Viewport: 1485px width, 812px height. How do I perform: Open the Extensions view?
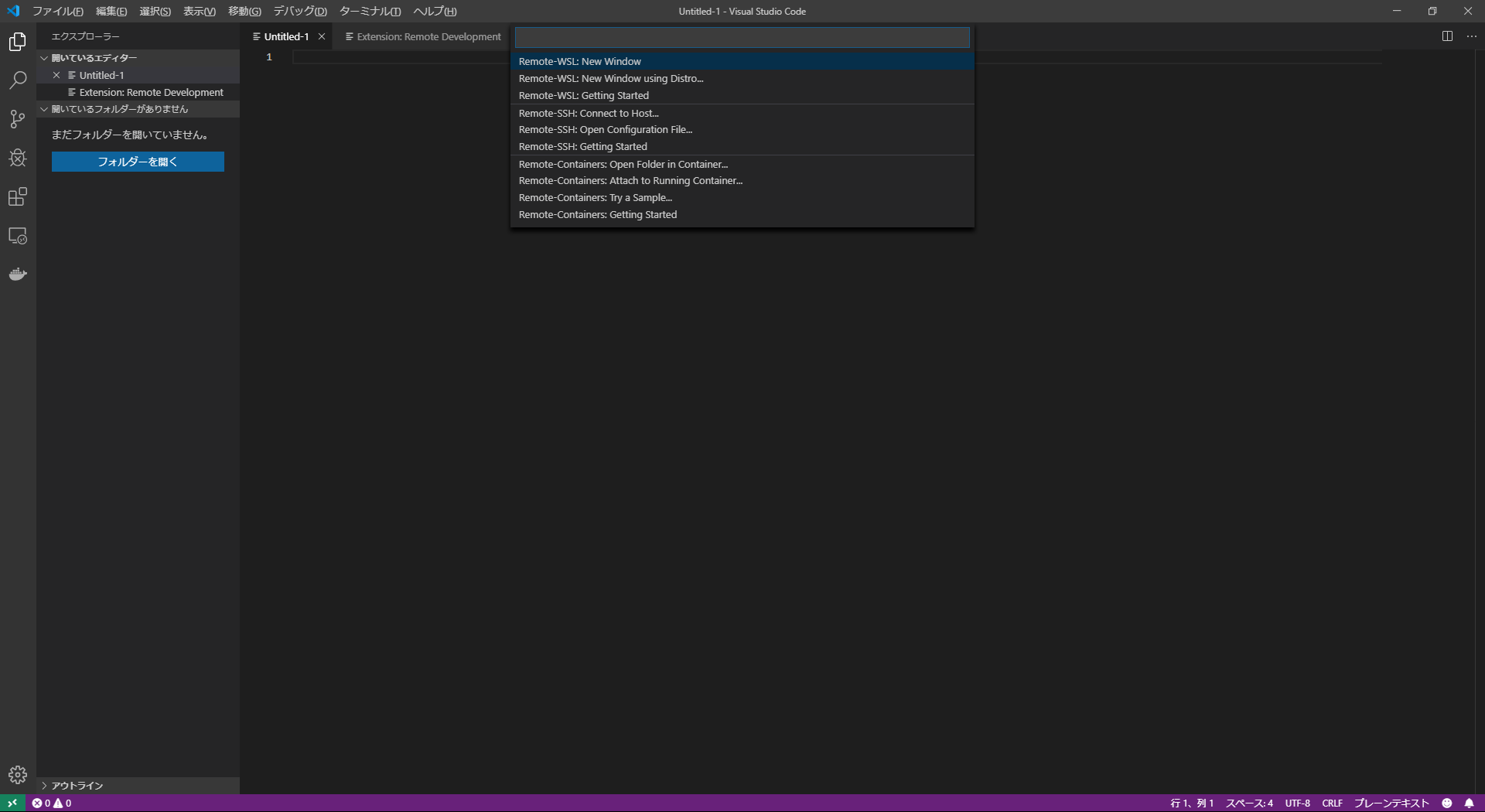click(x=17, y=196)
